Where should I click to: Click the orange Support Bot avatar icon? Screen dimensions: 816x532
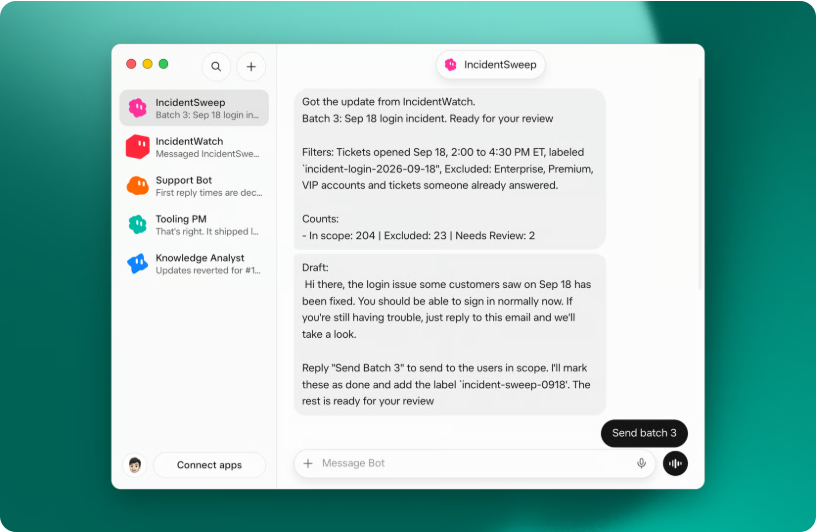[x=138, y=185]
